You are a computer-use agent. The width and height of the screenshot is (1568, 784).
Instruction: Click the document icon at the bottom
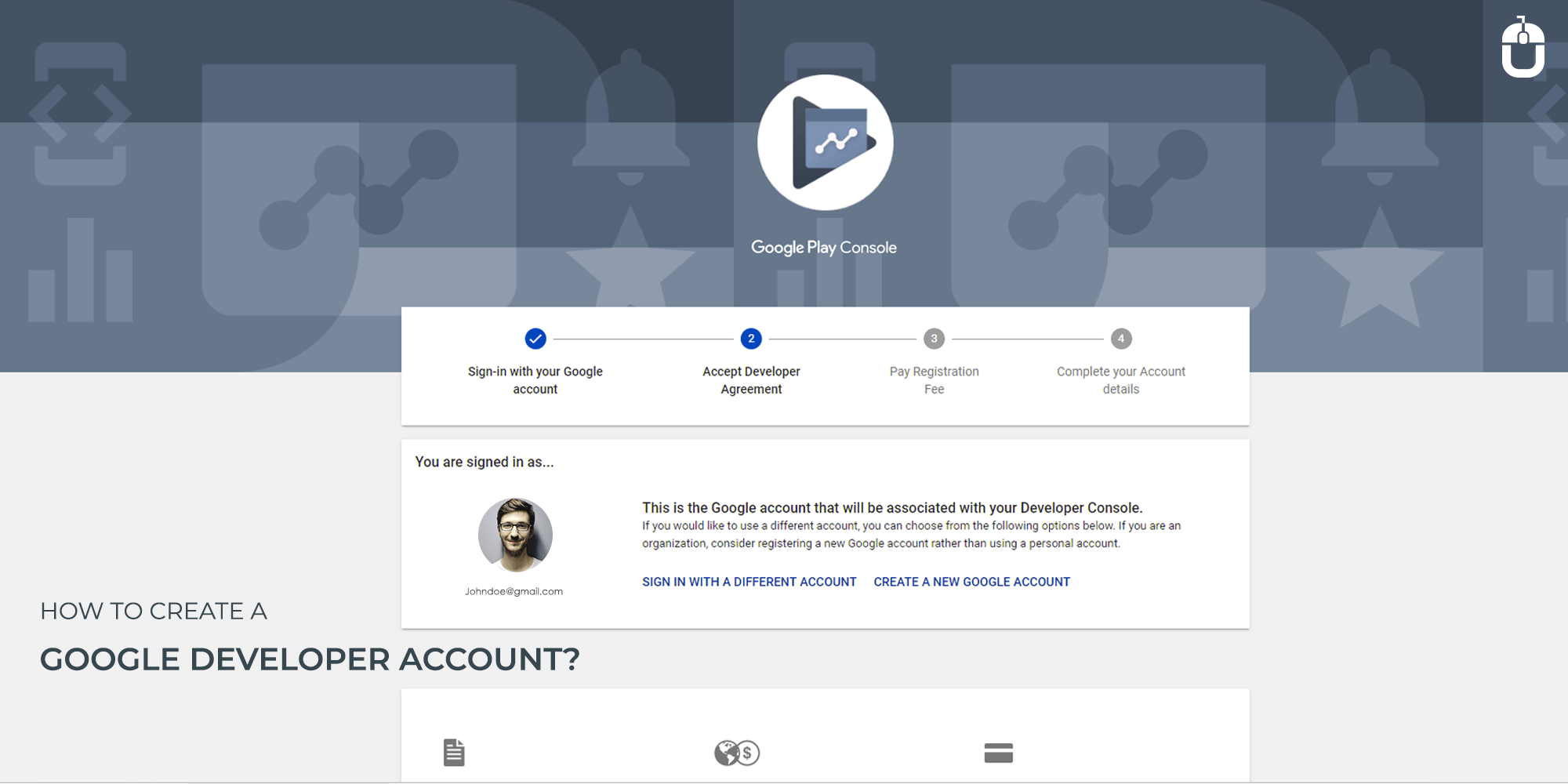454,753
